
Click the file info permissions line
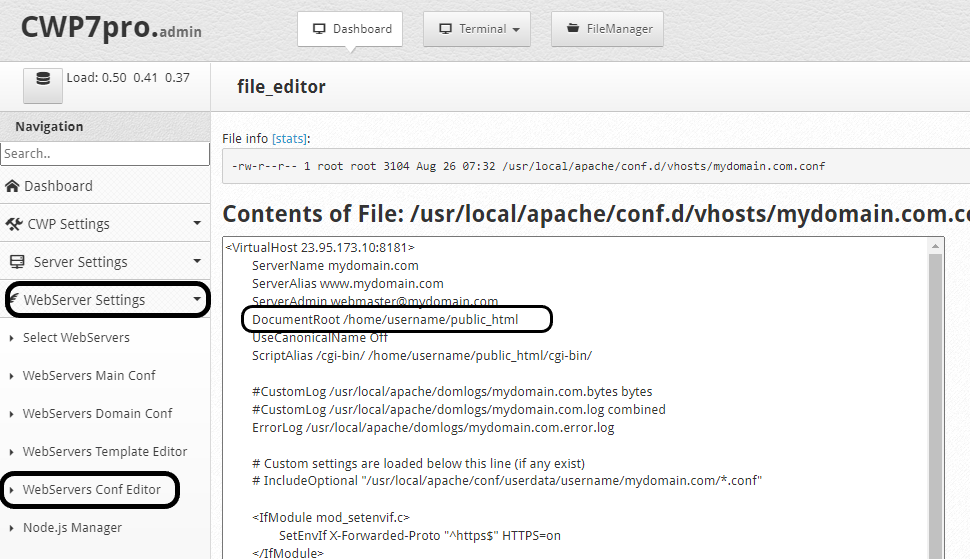(x=528, y=166)
